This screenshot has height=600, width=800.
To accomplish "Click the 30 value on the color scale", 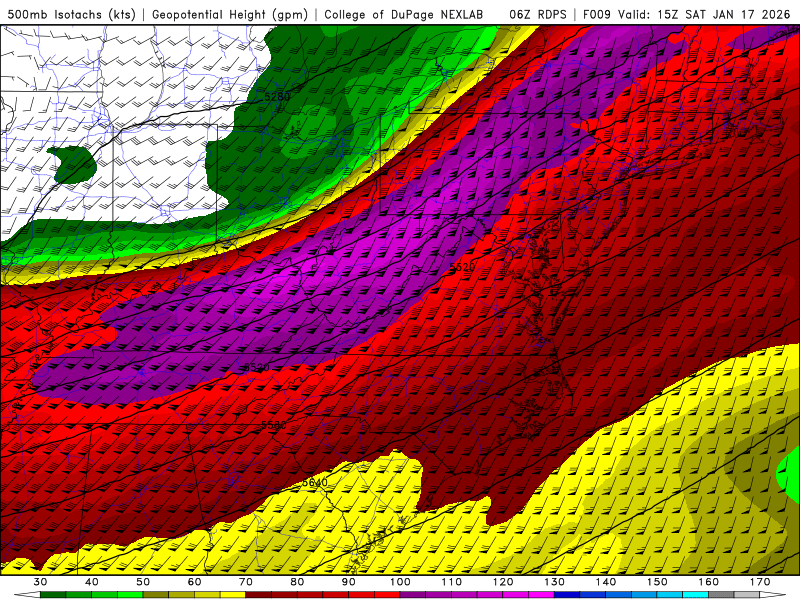I will (x=40, y=582).
